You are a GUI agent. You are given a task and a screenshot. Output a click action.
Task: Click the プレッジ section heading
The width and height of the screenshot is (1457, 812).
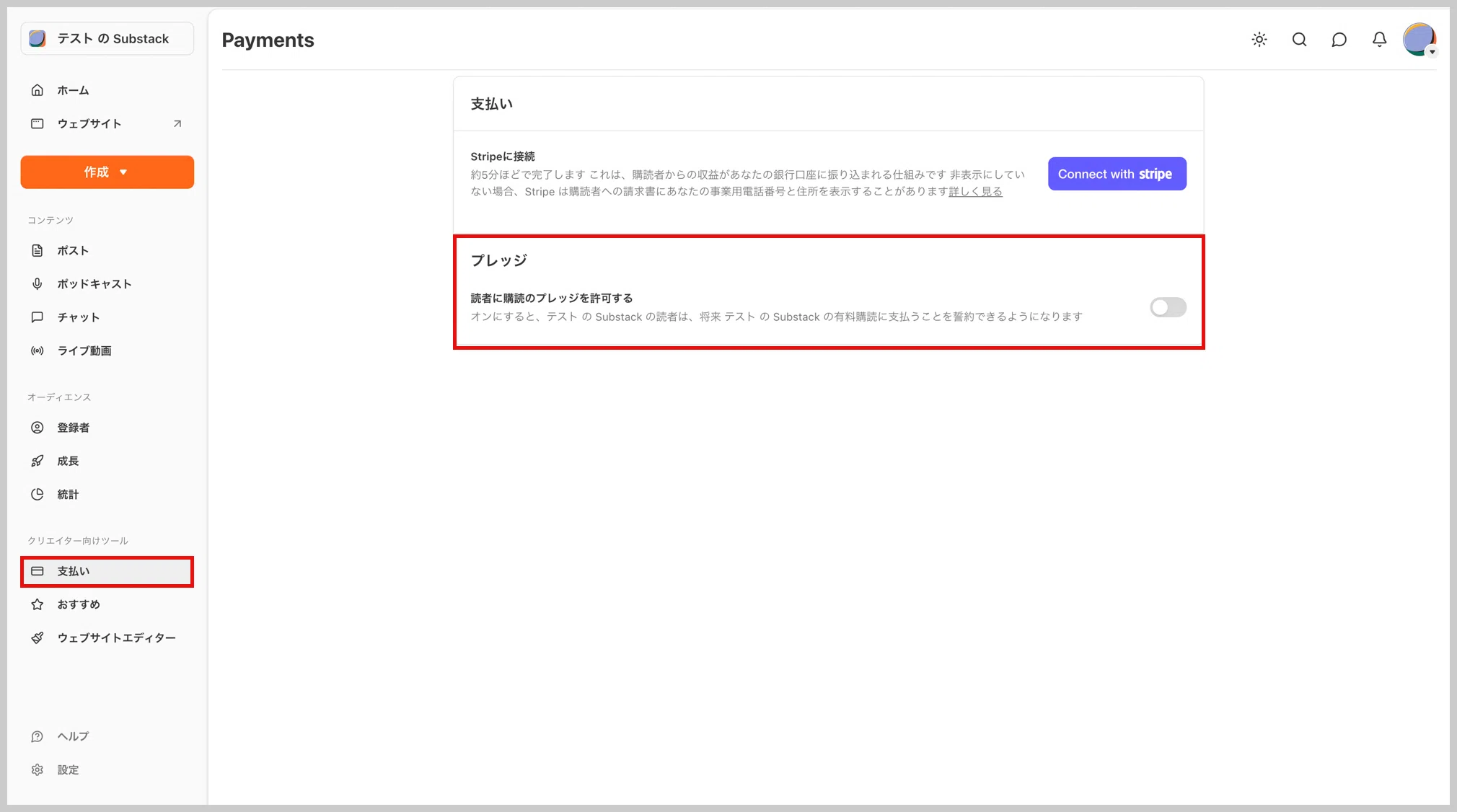(x=498, y=260)
